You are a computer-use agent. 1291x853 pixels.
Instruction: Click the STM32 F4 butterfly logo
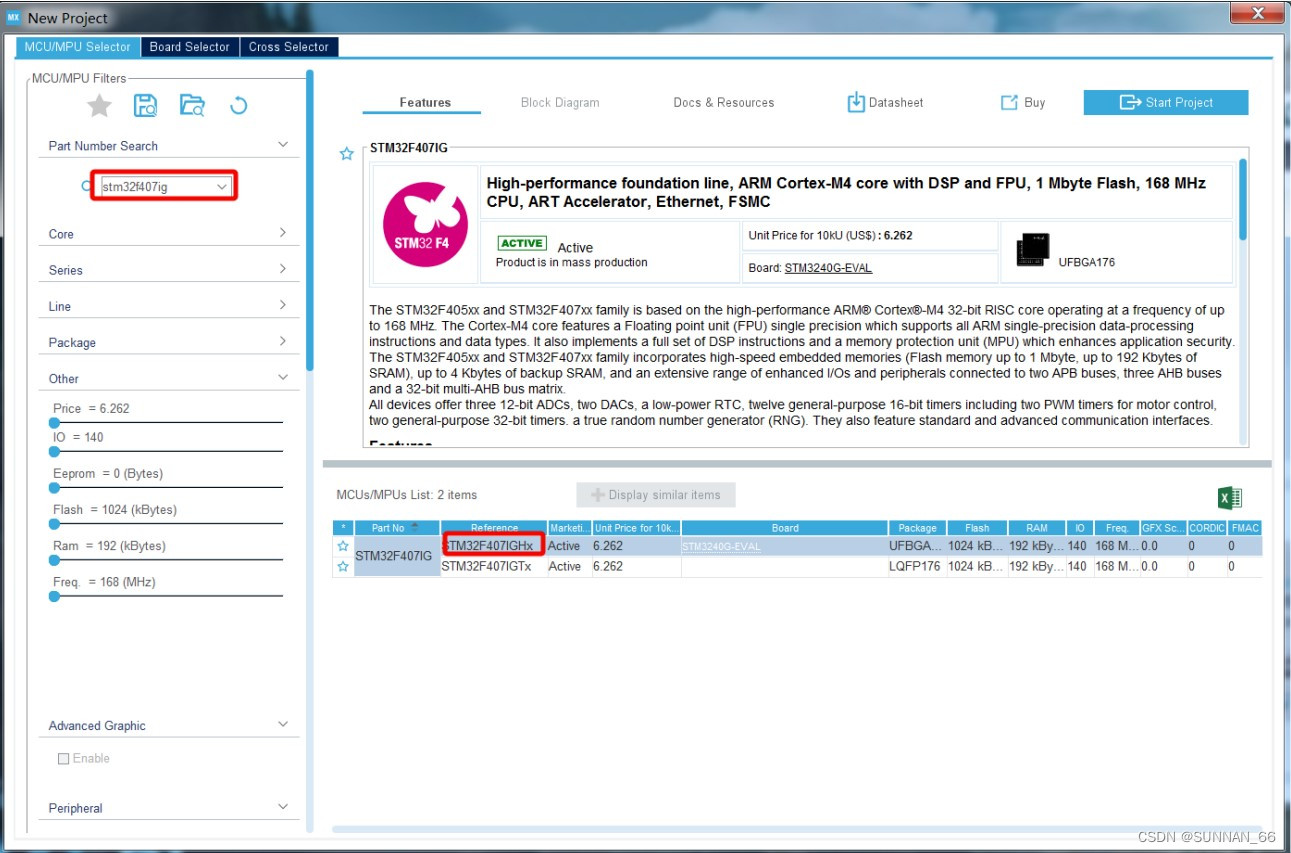pos(425,224)
